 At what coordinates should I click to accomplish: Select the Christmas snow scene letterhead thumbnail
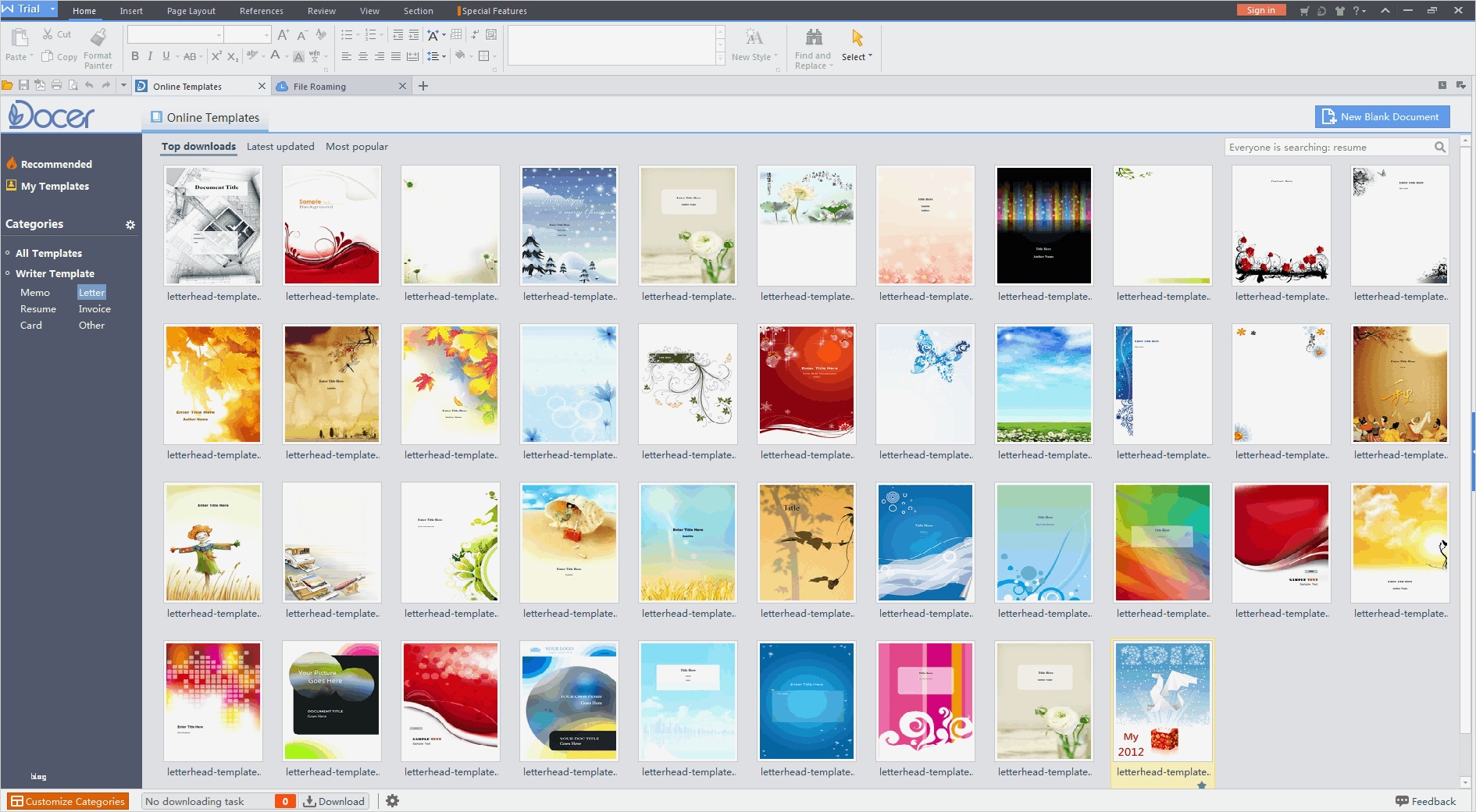point(569,226)
